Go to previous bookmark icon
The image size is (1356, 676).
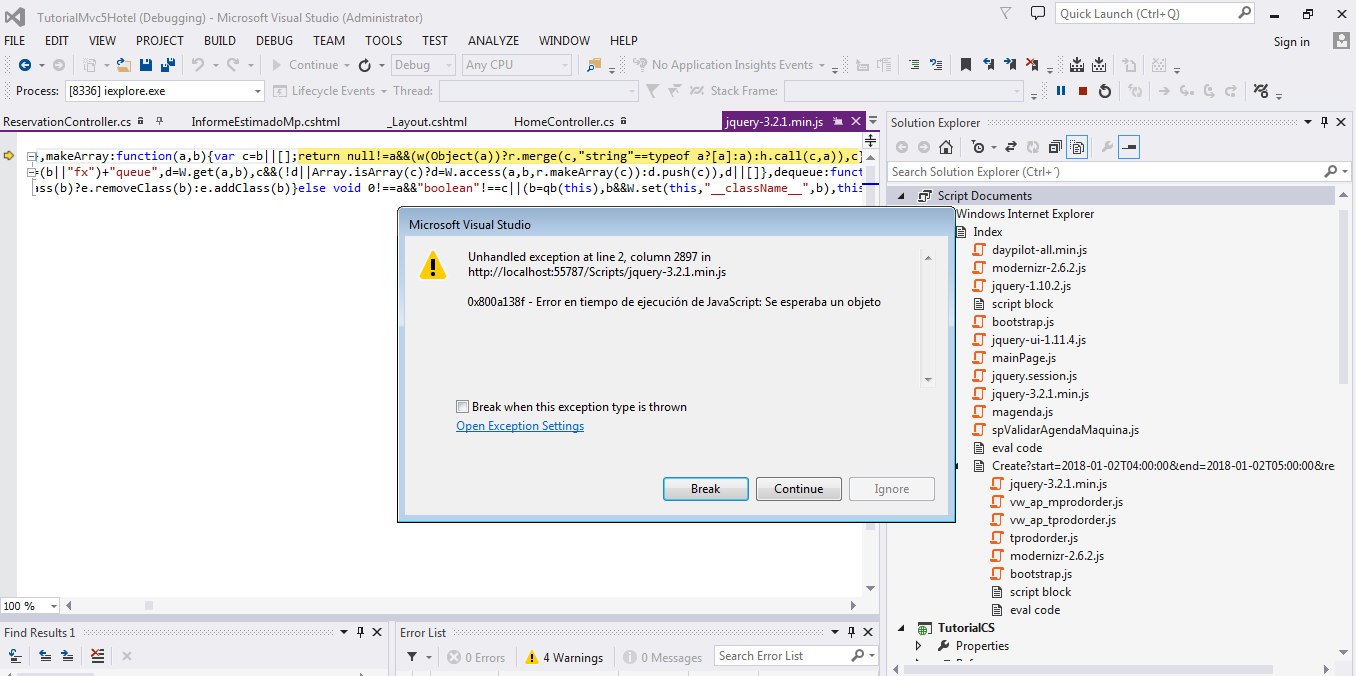click(x=988, y=65)
